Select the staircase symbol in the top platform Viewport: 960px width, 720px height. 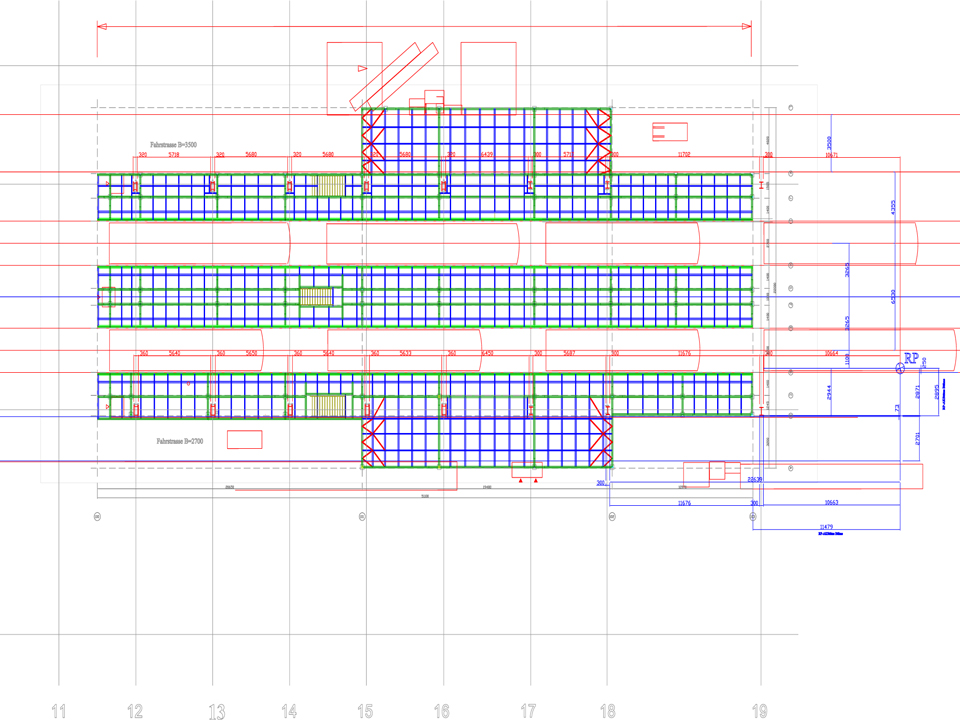(329, 185)
